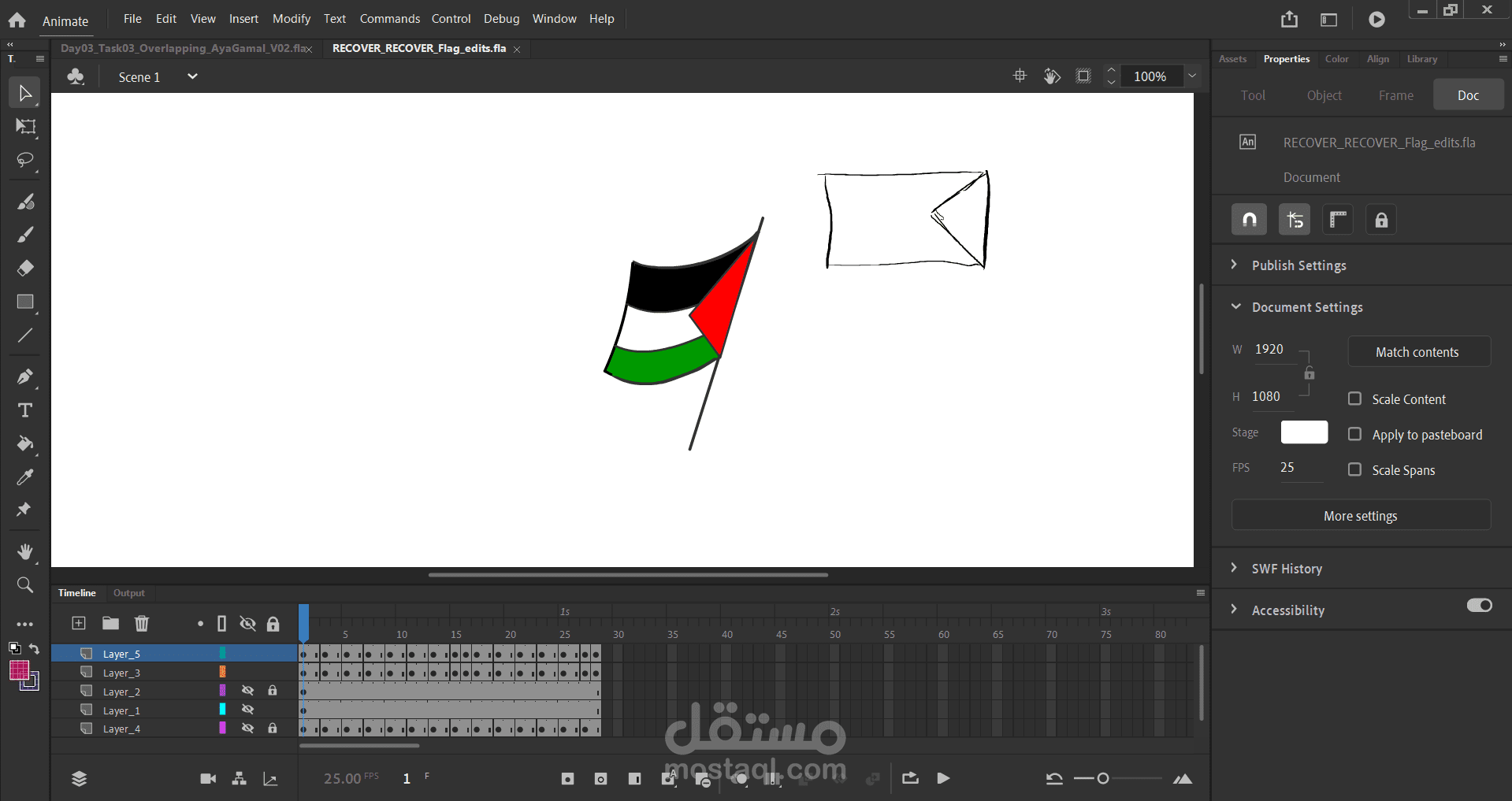This screenshot has width=1512, height=801.
Task: Open the Properties panel options menu
Action: 1503,59
